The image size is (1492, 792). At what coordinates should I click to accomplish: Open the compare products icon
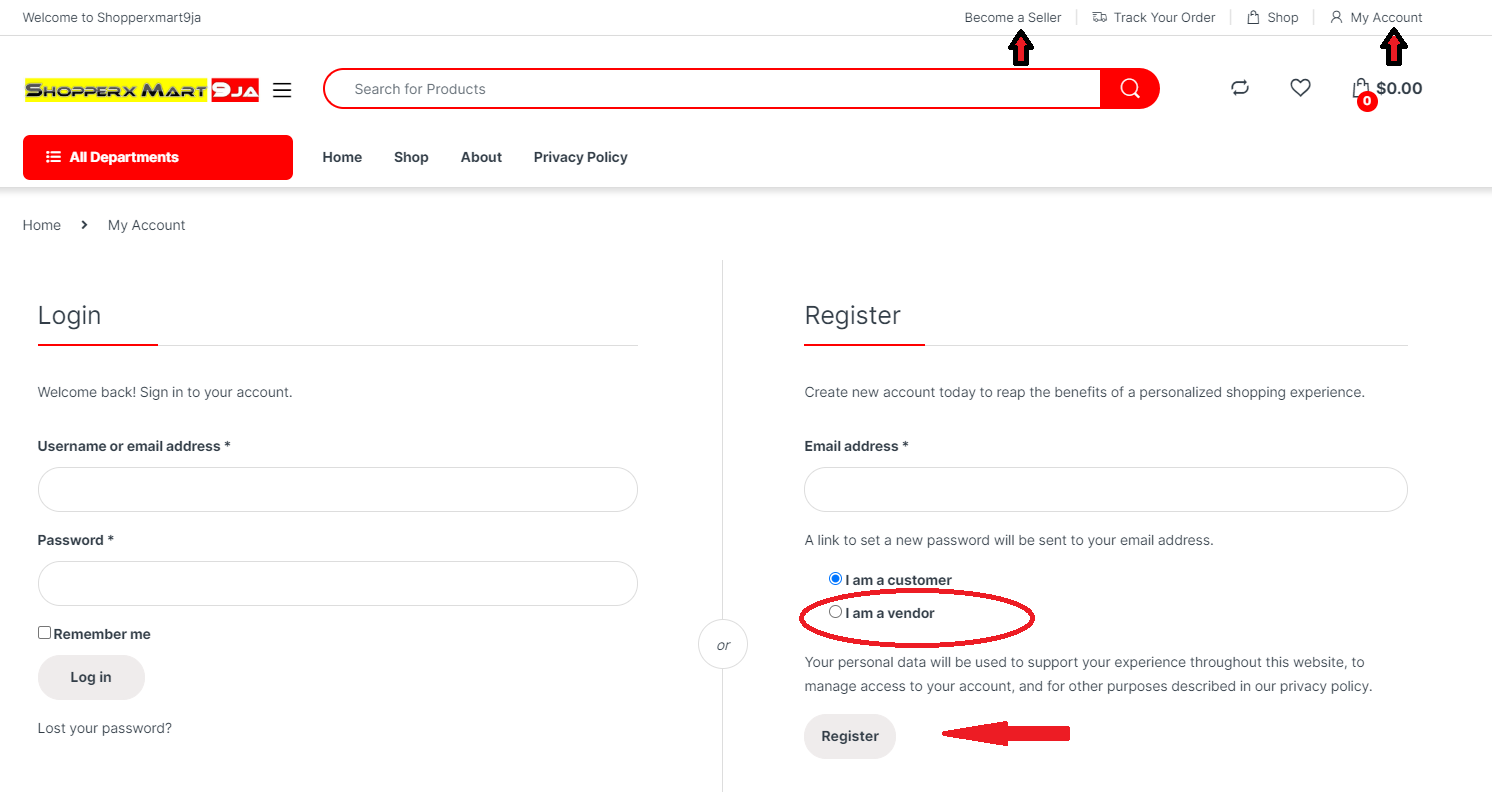click(1240, 88)
